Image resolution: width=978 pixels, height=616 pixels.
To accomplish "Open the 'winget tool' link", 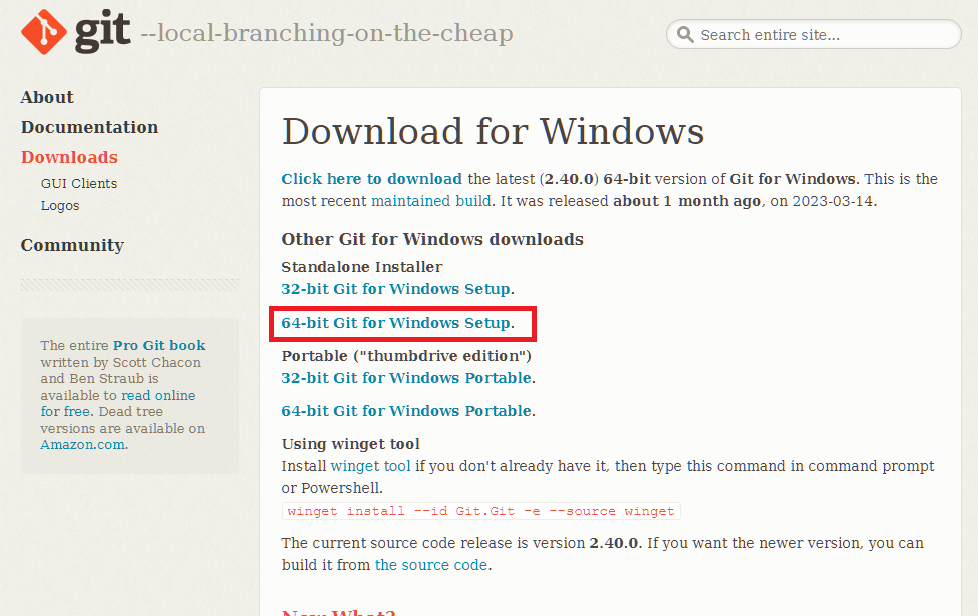I will point(370,466).
